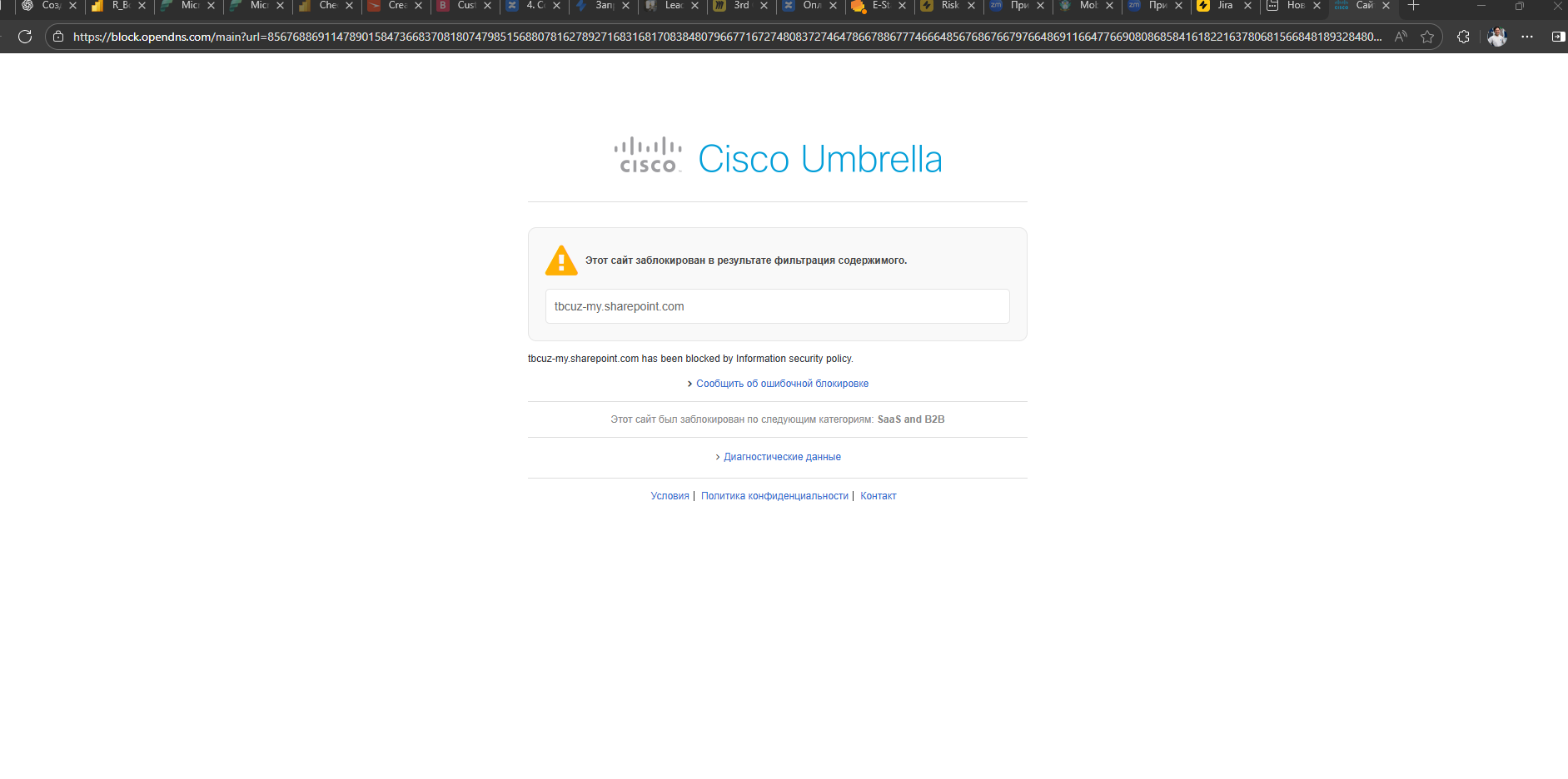
Task: View site information via the lock icon
Action: click(x=58, y=37)
